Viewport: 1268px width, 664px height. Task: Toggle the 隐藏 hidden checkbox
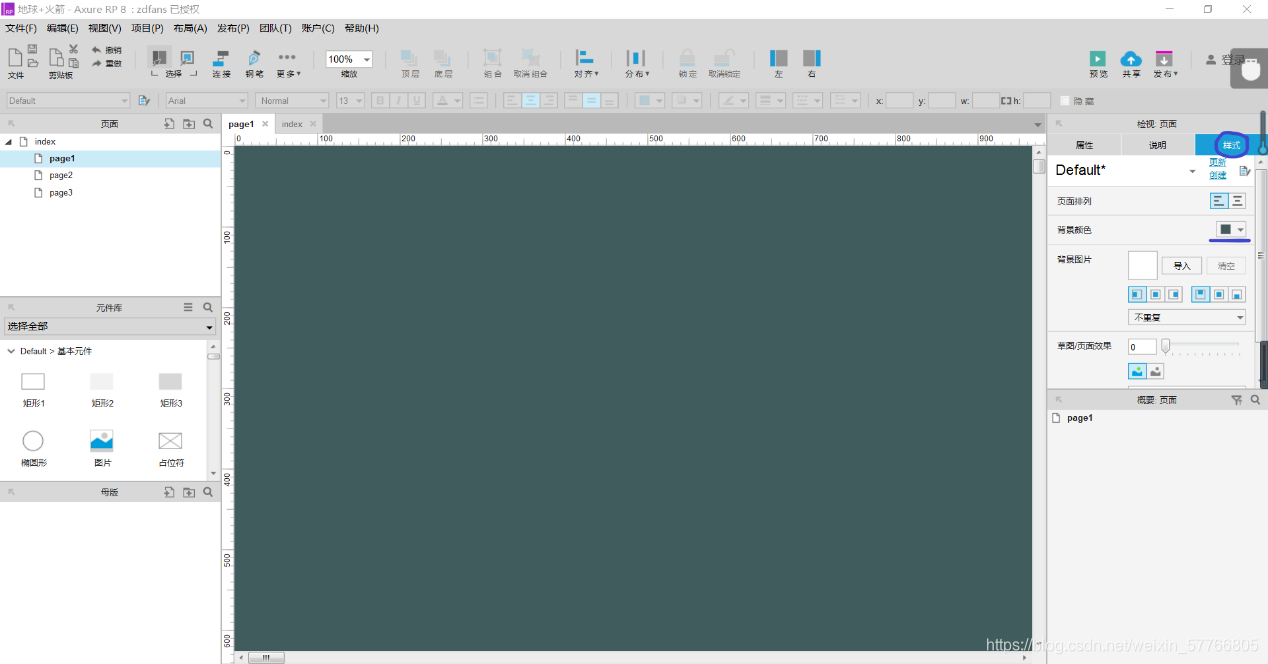(x=1065, y=101)
